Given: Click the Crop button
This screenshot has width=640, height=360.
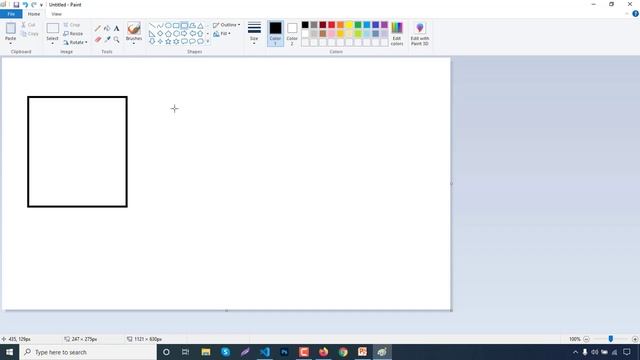Looking at the screenshot, I should click(72, 25).
